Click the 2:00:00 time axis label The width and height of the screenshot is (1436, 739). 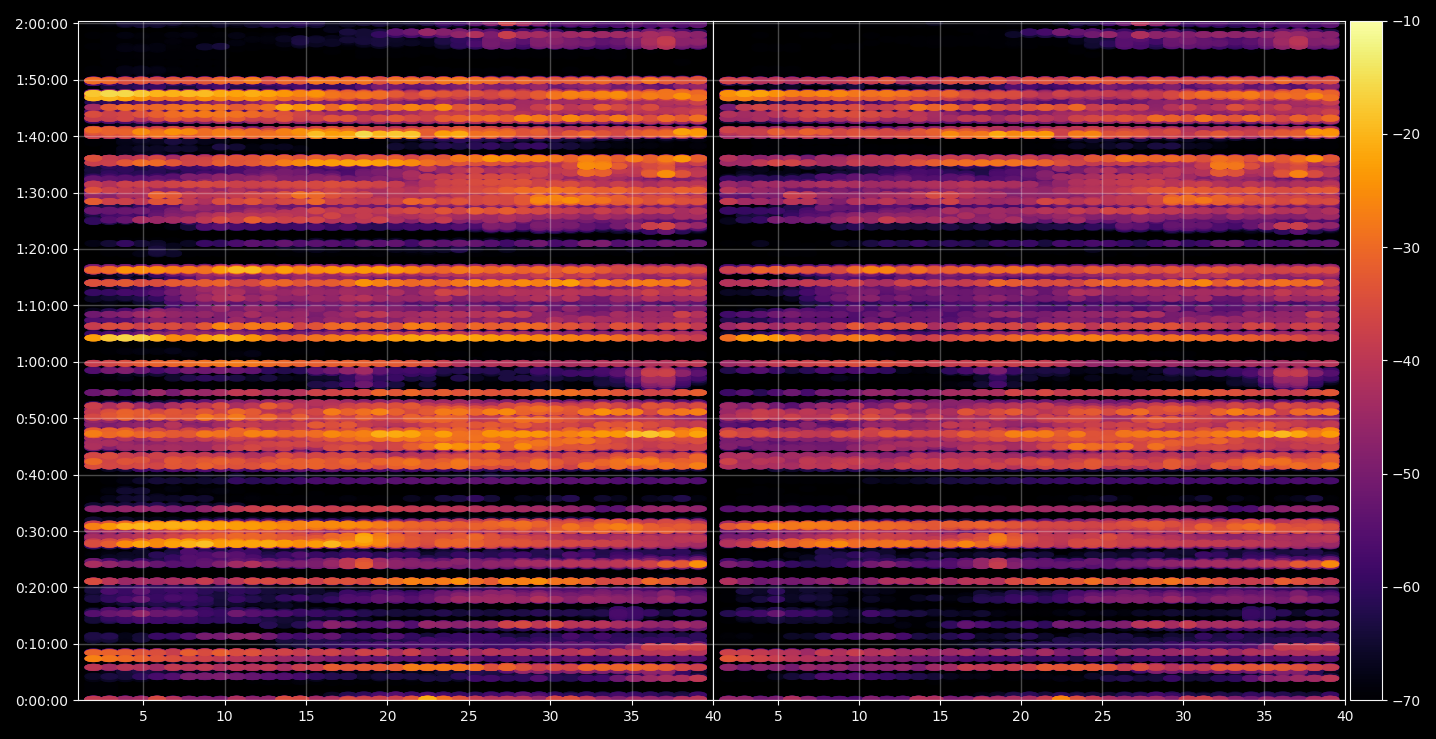42,23
